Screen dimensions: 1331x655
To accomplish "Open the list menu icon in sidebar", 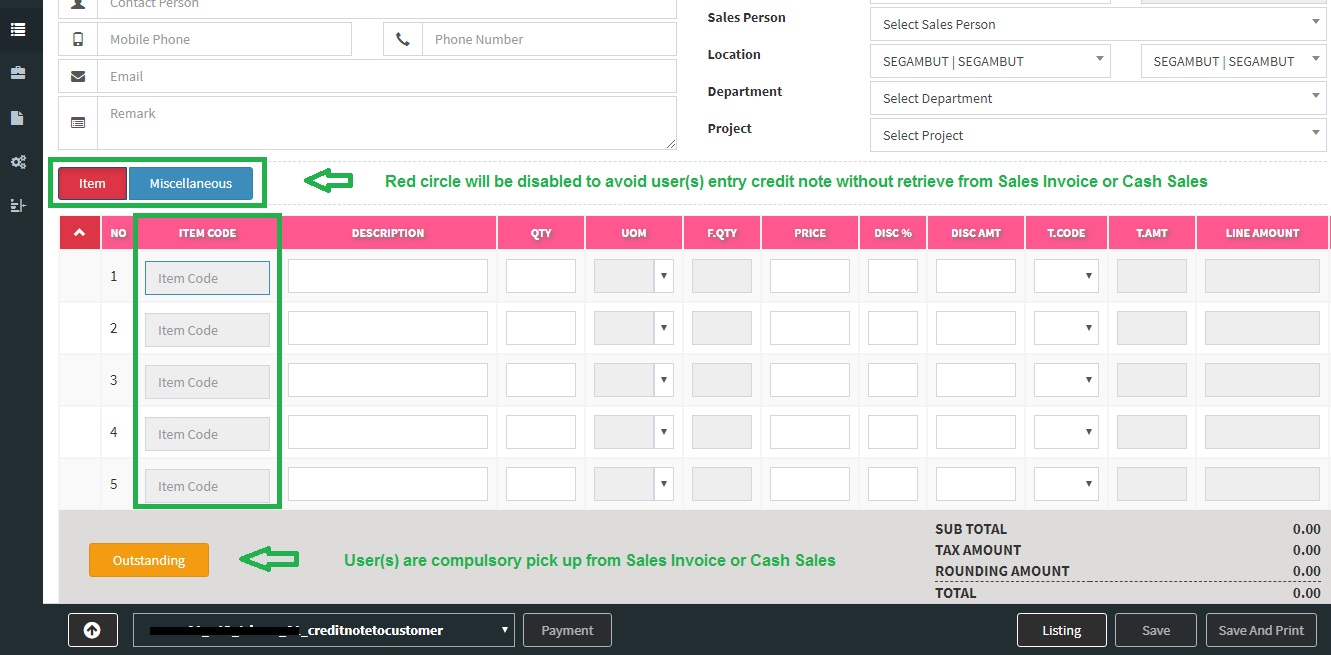I will (18, 30).
